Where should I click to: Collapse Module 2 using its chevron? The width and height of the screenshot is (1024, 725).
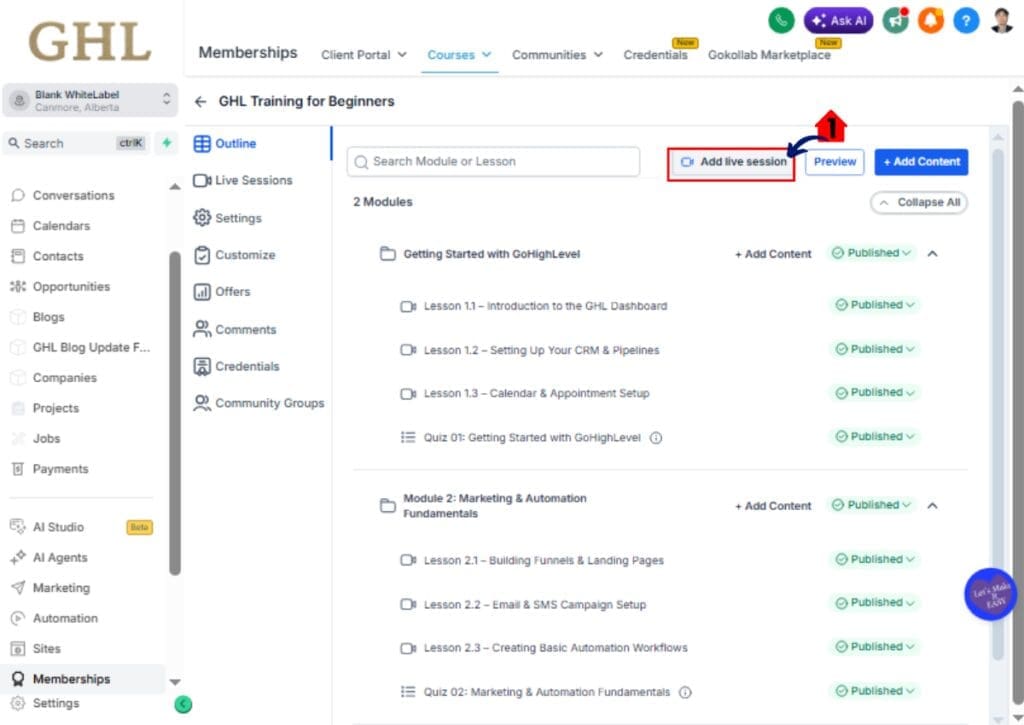point(933,506)
